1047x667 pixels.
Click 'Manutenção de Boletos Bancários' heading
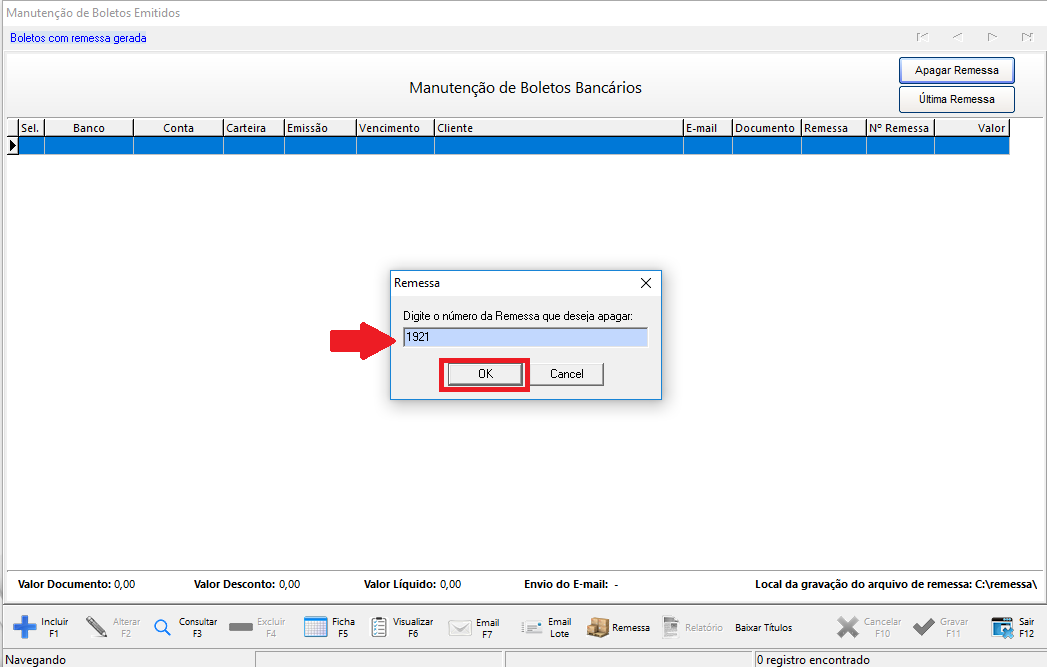click(x=526, y=87)
